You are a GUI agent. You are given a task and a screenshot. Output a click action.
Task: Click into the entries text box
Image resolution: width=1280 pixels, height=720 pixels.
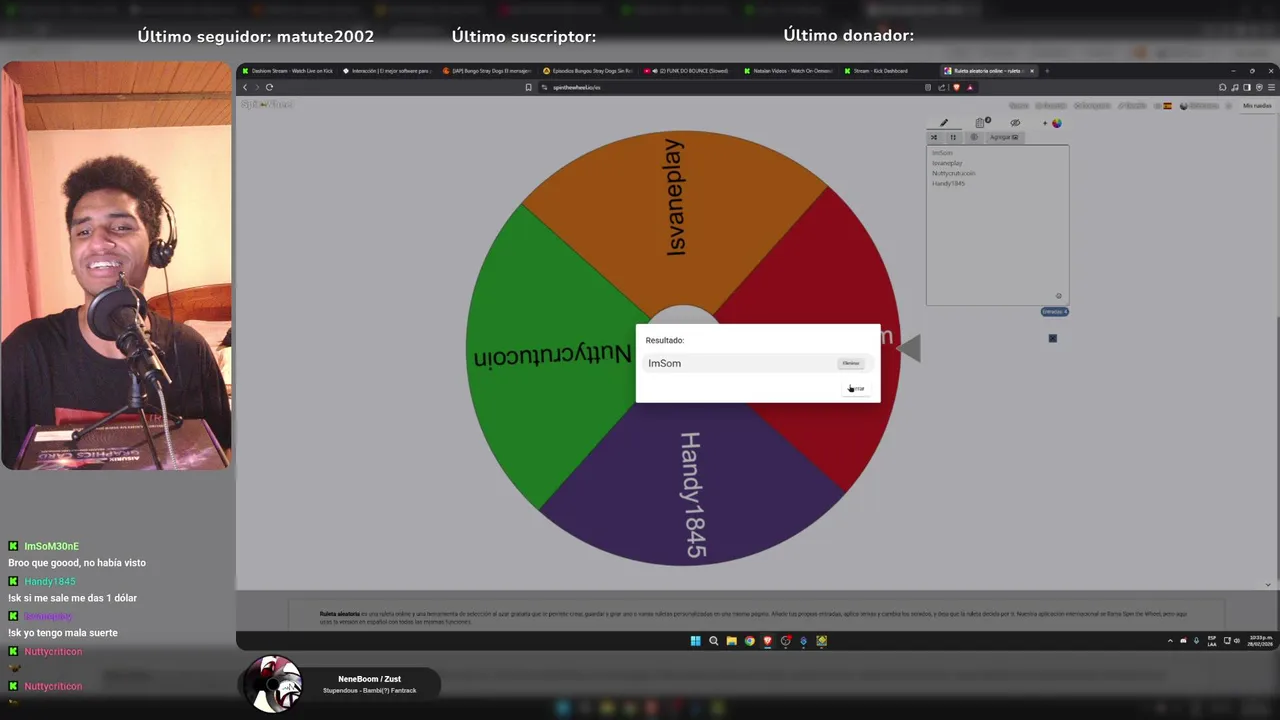pyautogui.click(x=997, y=225)
